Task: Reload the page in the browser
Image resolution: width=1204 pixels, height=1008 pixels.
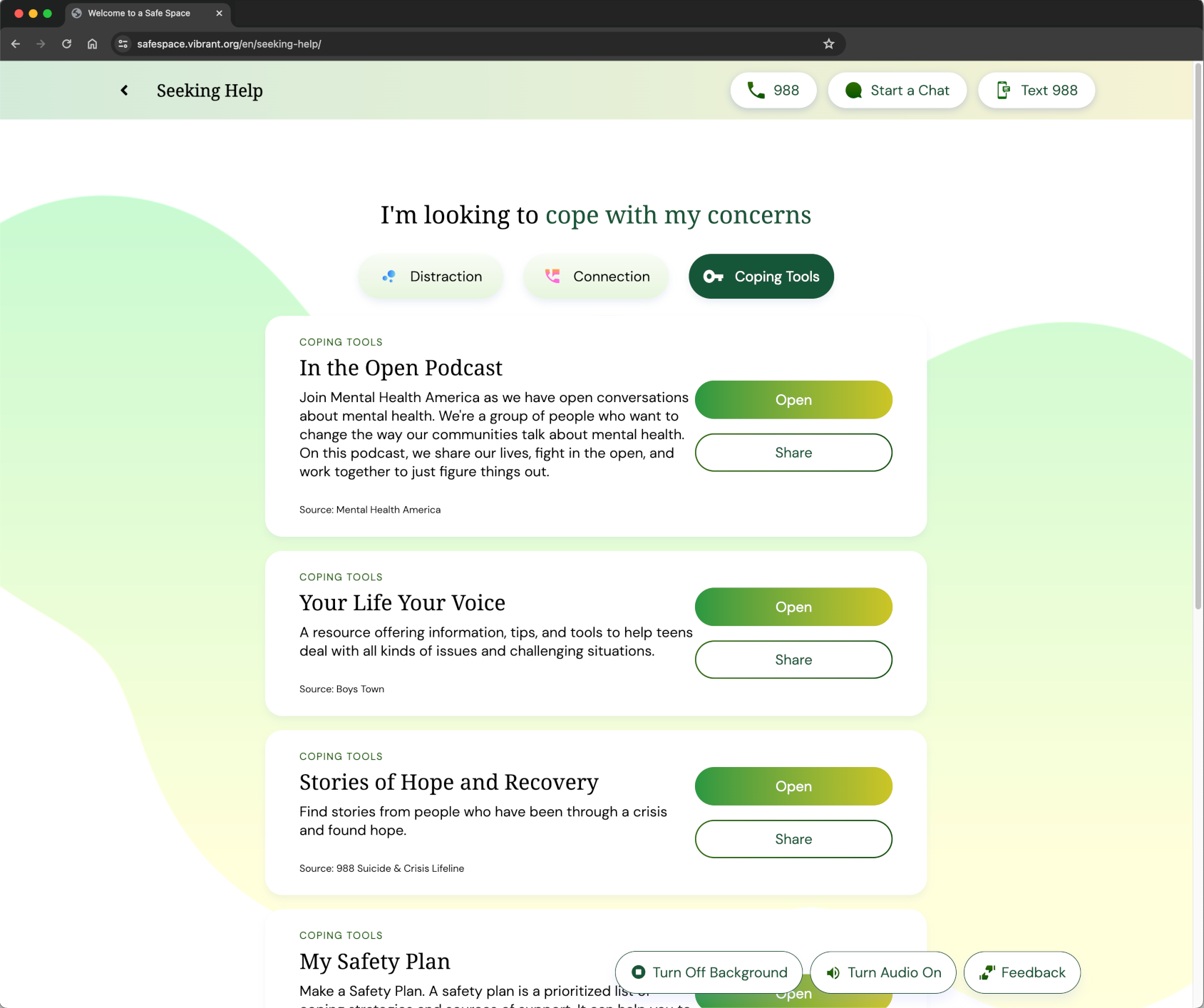Action: click(66, 44)
